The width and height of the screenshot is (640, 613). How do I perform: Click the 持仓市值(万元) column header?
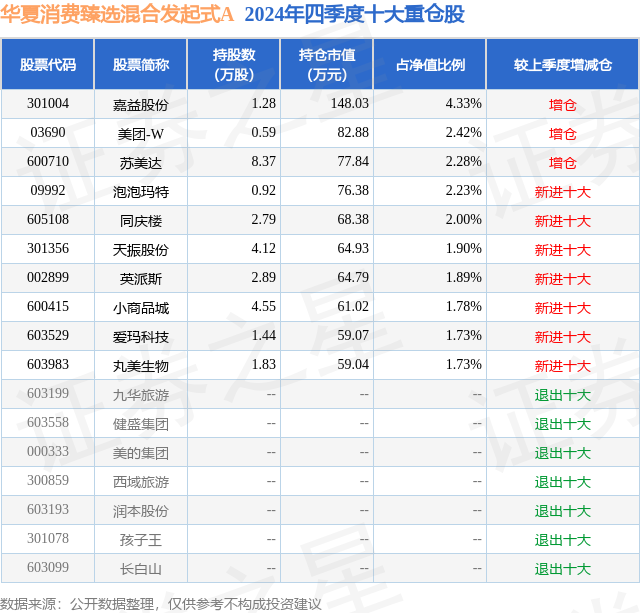click(327, 64)
